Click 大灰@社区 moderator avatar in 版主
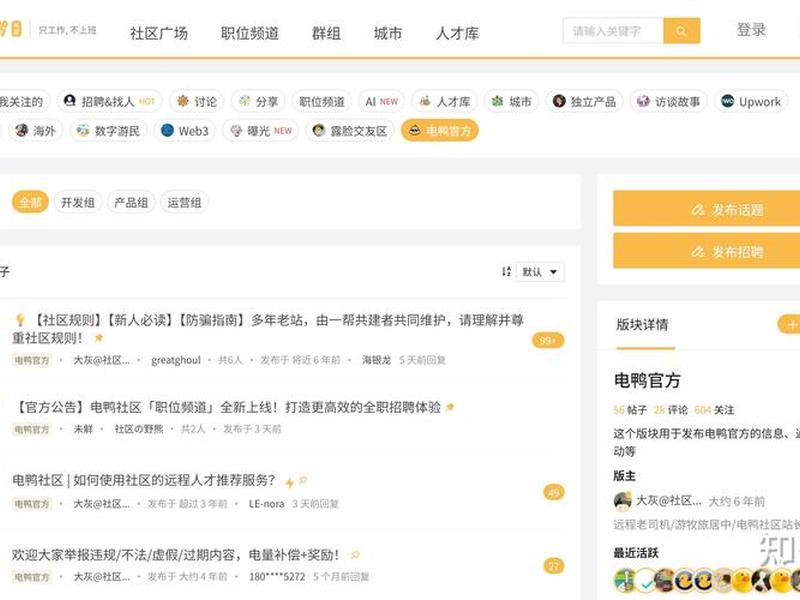Image resolution: width=800 pixels, height=600 pixels. tap(622, 501)
